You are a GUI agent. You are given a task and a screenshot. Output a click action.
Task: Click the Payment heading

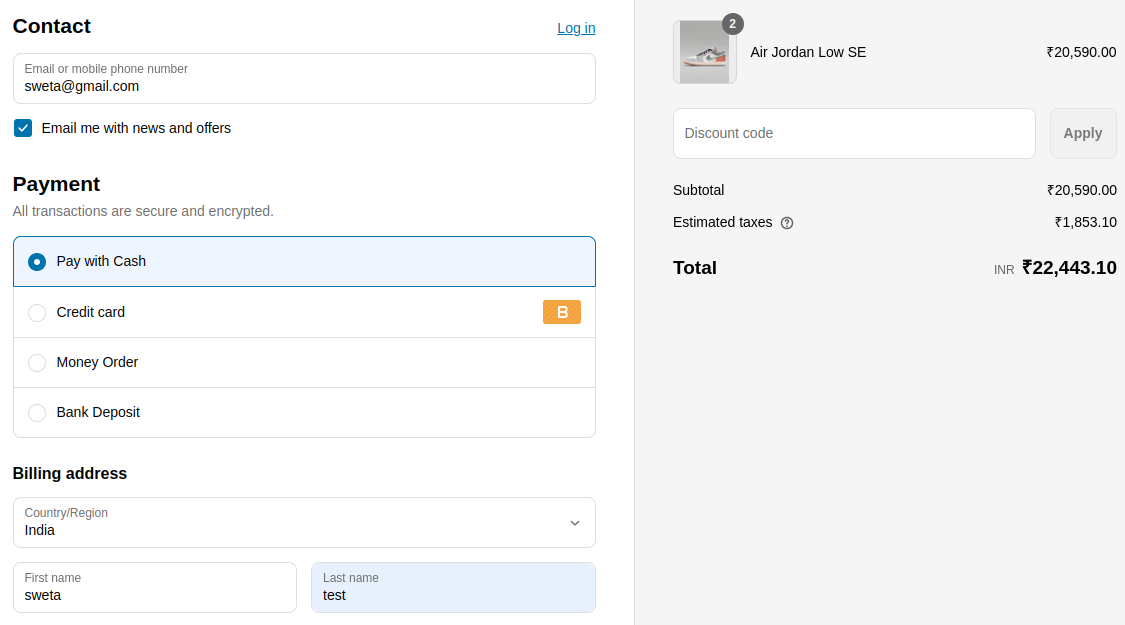(x=56, y=184)
